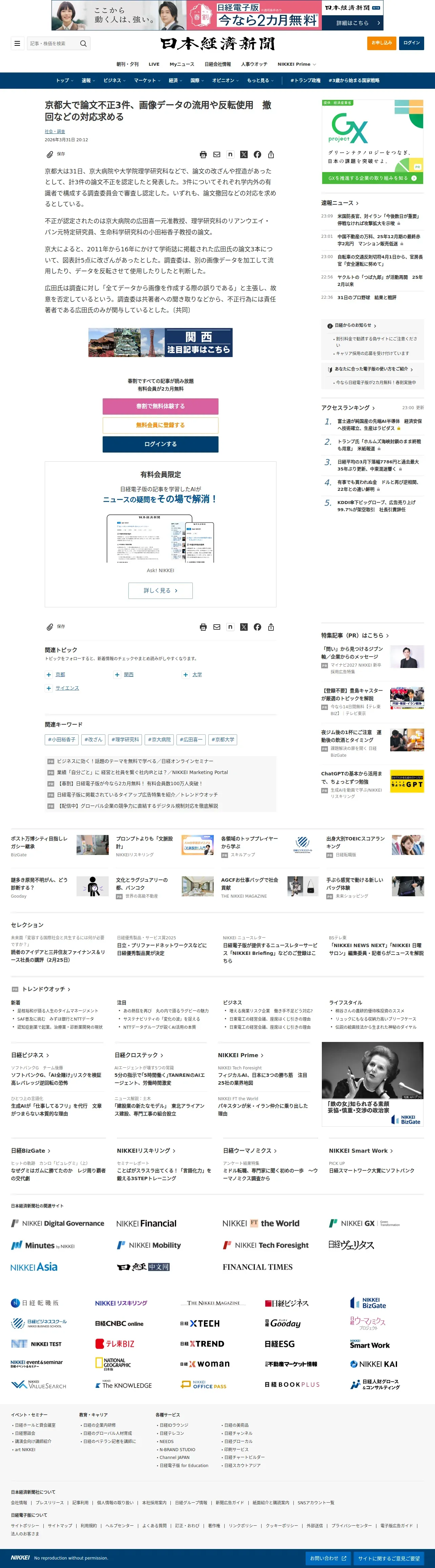Click the header ログイン button
This screenshot has width=435, height=1568.
point(412,43)
